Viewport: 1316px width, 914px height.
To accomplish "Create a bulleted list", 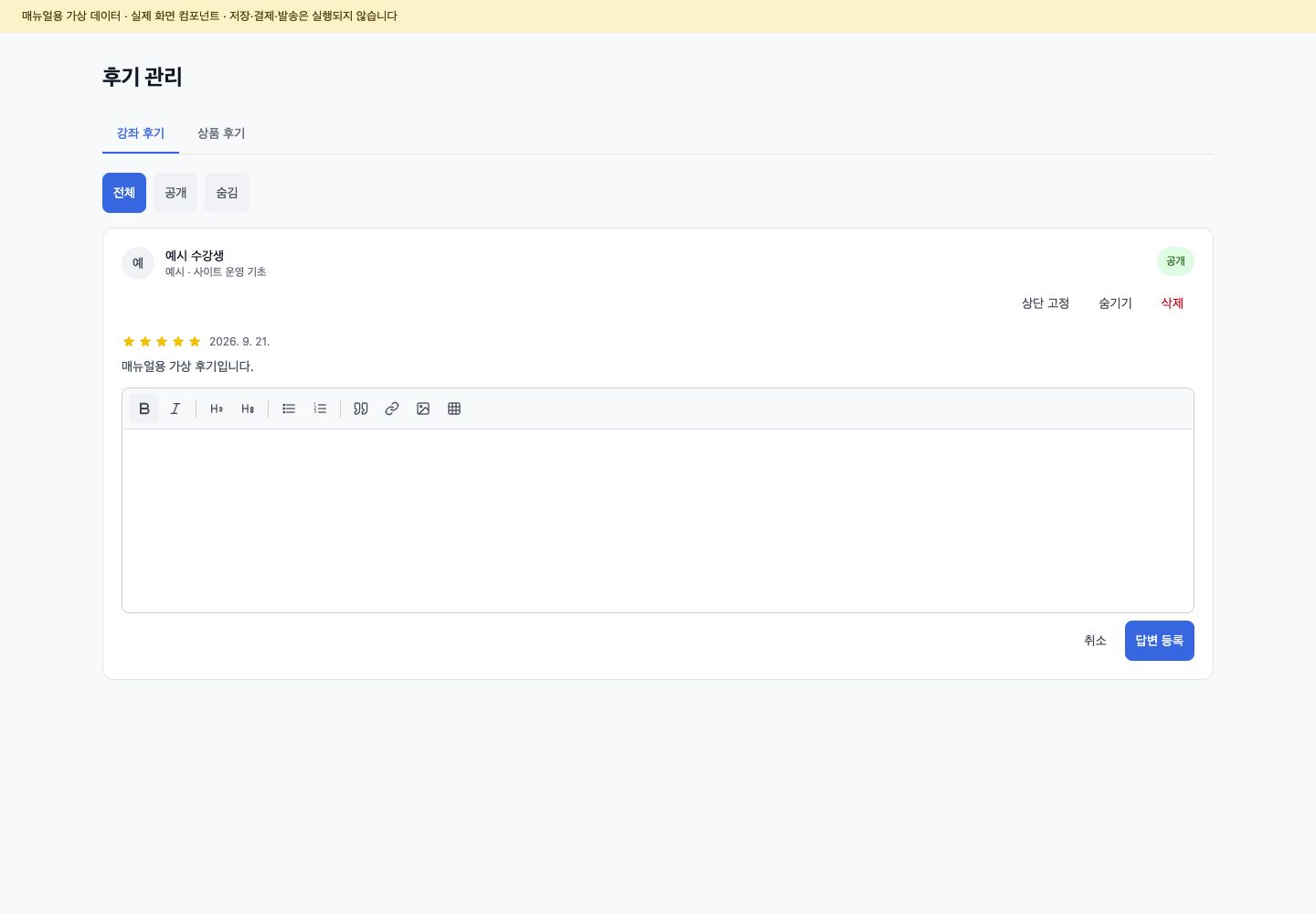I will (289, 409).
